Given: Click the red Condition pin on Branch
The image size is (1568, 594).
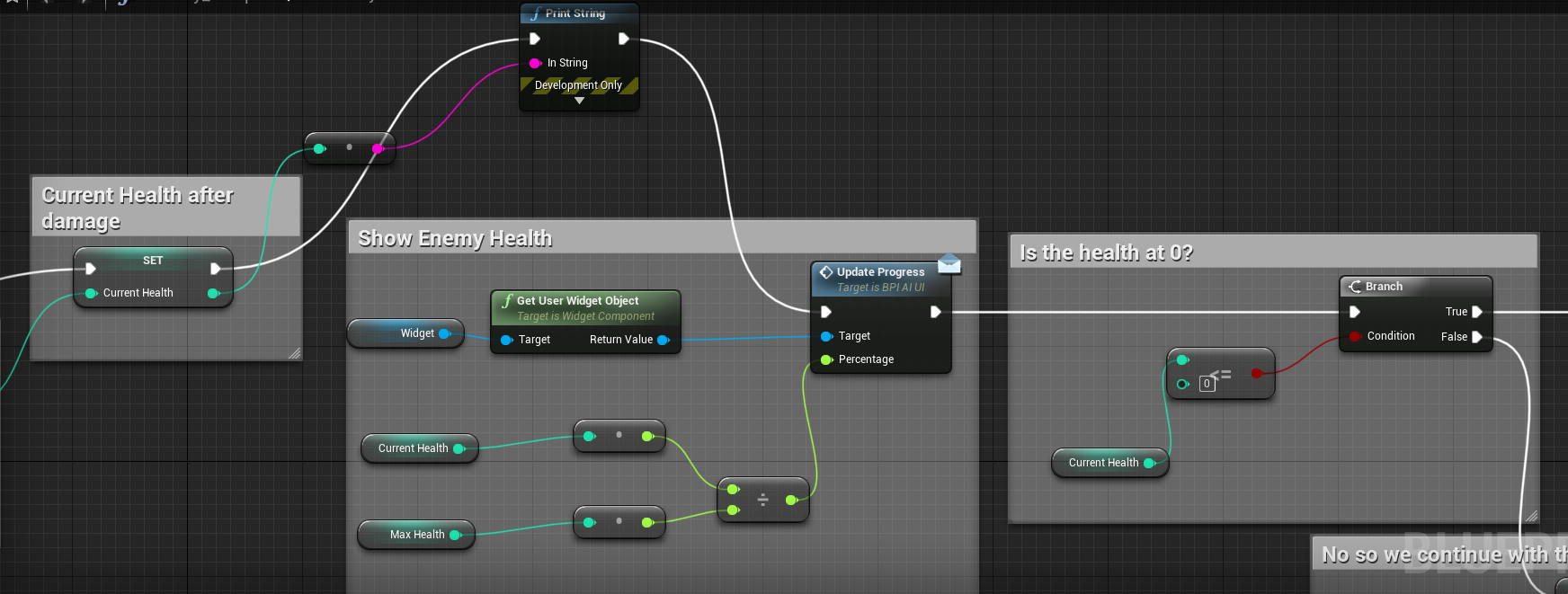Looking at the screenshot, I should 1354,336.
